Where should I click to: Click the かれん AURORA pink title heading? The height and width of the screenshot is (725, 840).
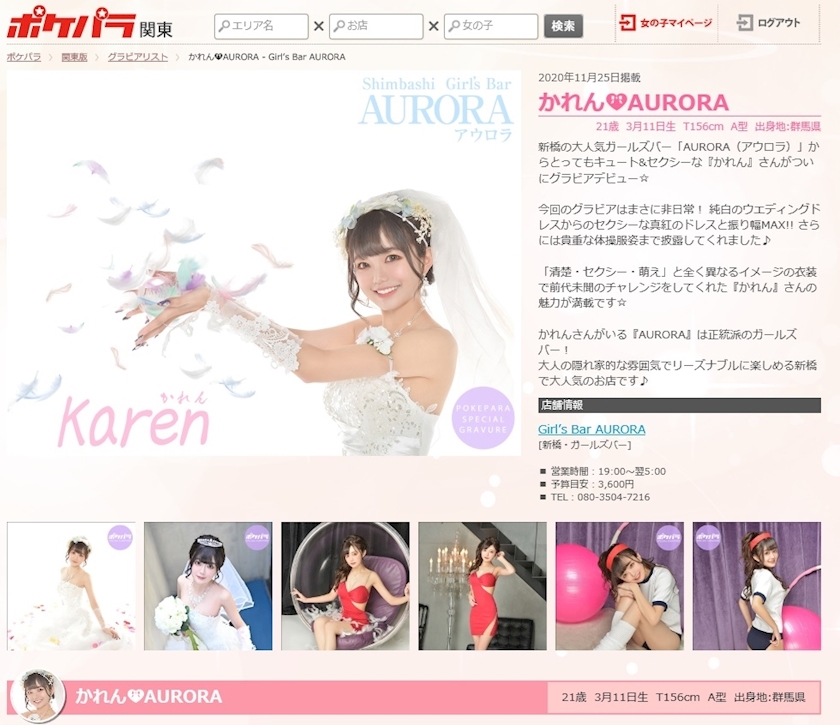click(x=634, y=102)
